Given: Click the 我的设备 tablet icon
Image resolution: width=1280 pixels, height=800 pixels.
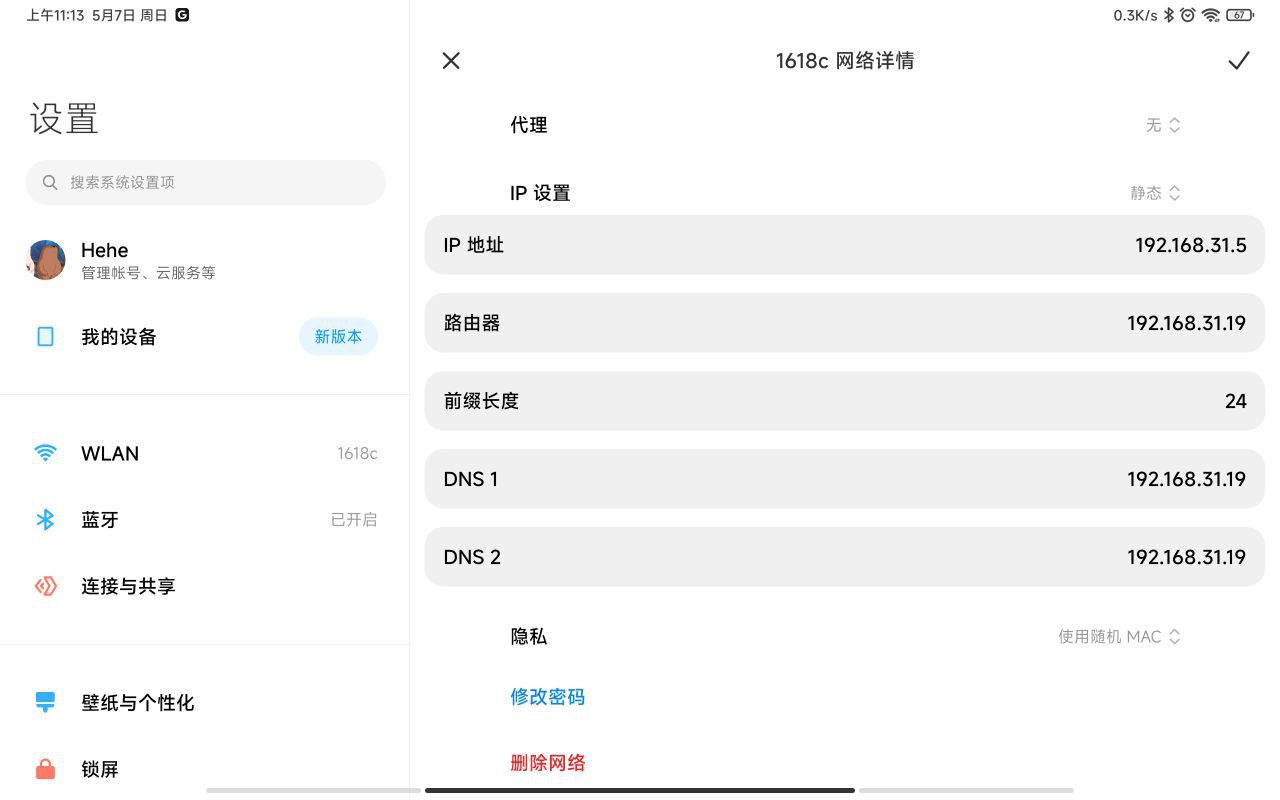Looking at the screenshot, I should [x=45, y=337].
